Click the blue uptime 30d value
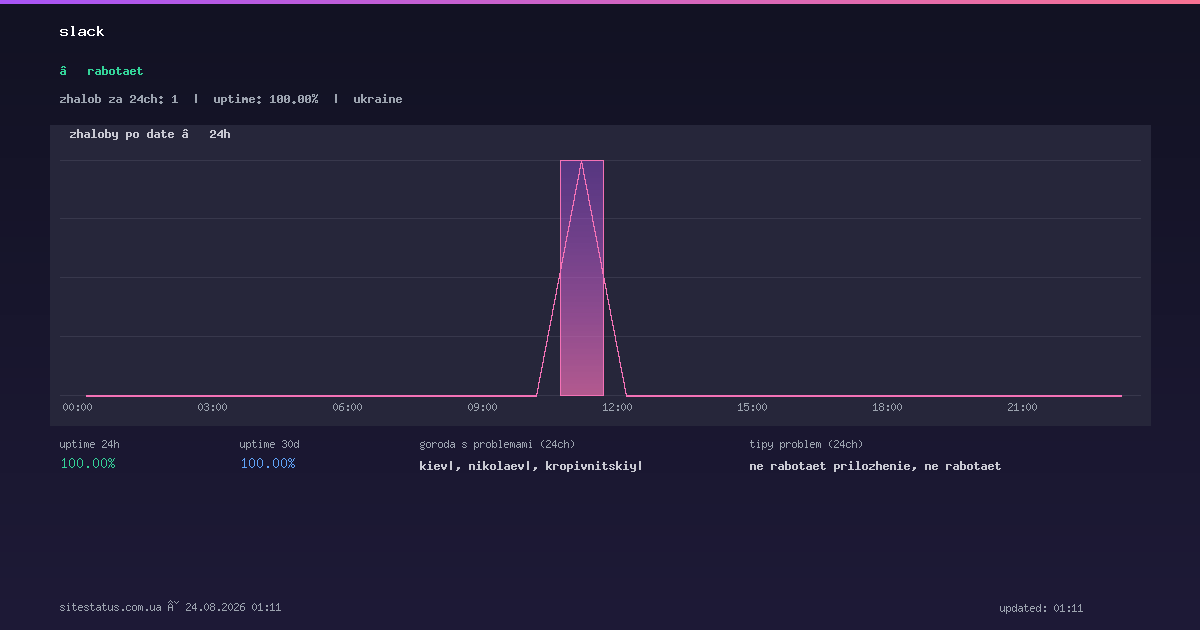 coord(268,463)
